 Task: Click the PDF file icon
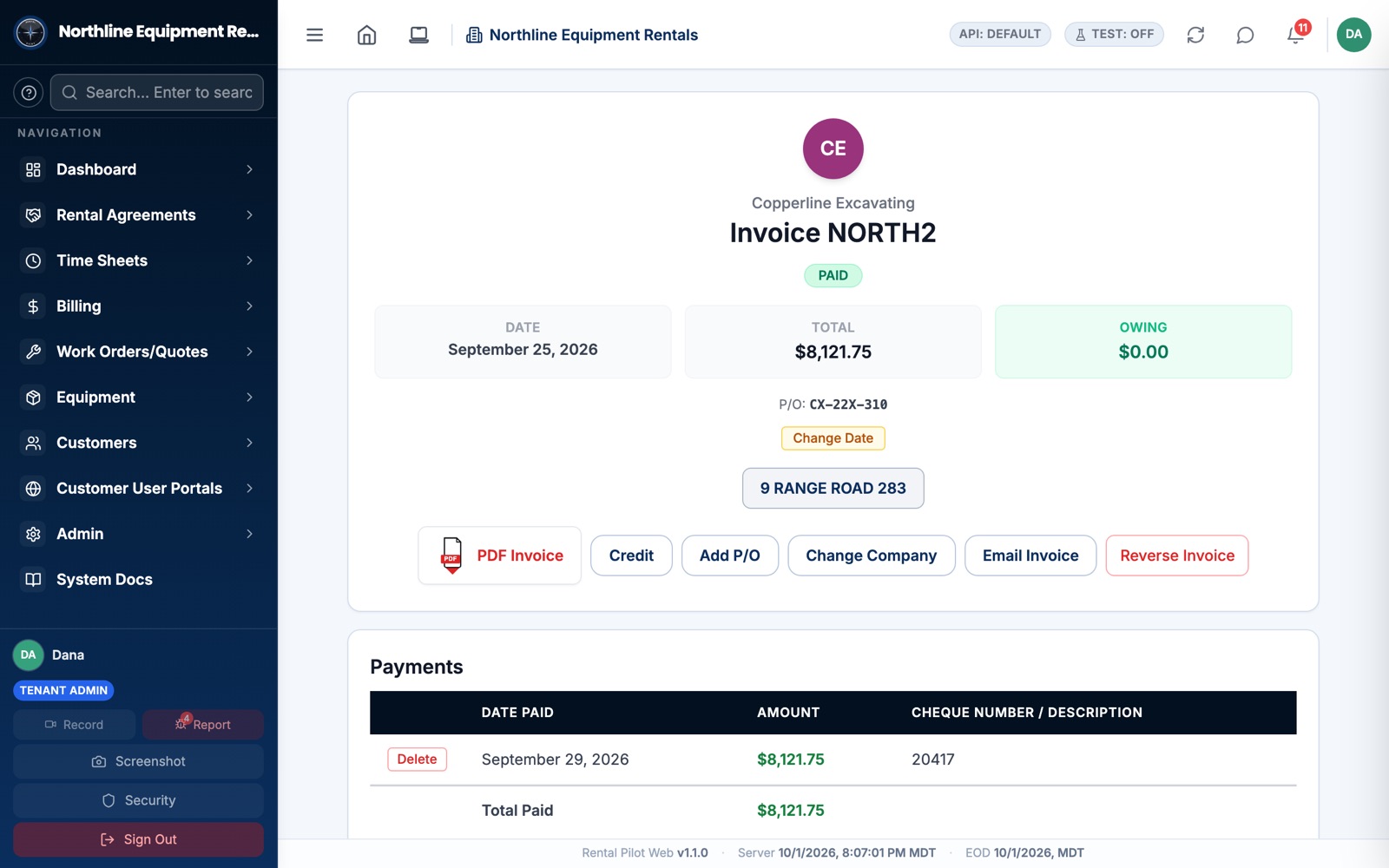click(451, 556)
